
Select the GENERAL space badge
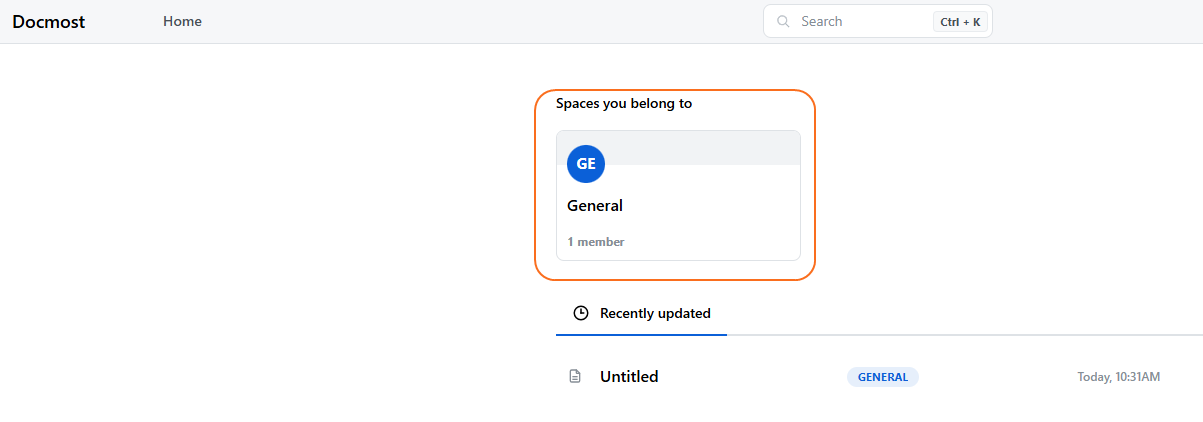[x=883, y=377]
